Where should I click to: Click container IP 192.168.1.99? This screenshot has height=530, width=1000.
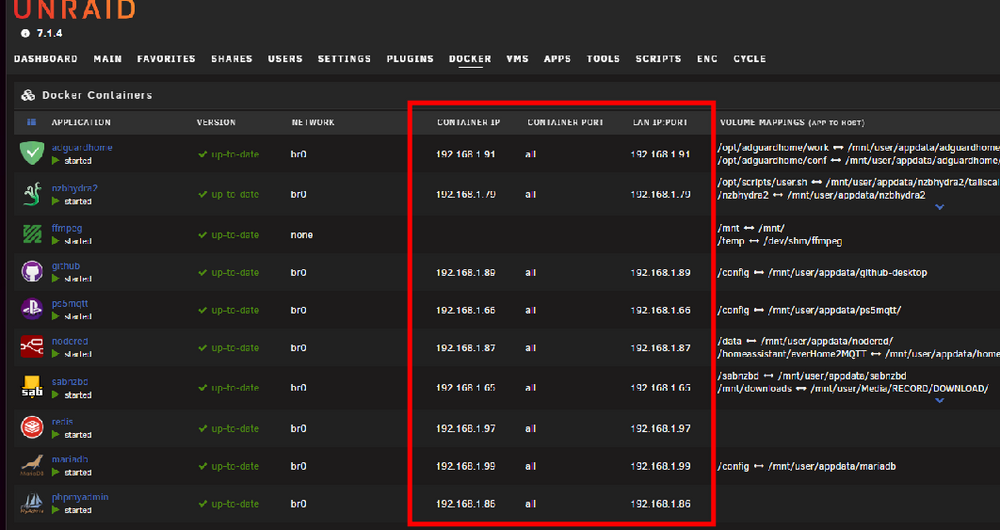466,466
